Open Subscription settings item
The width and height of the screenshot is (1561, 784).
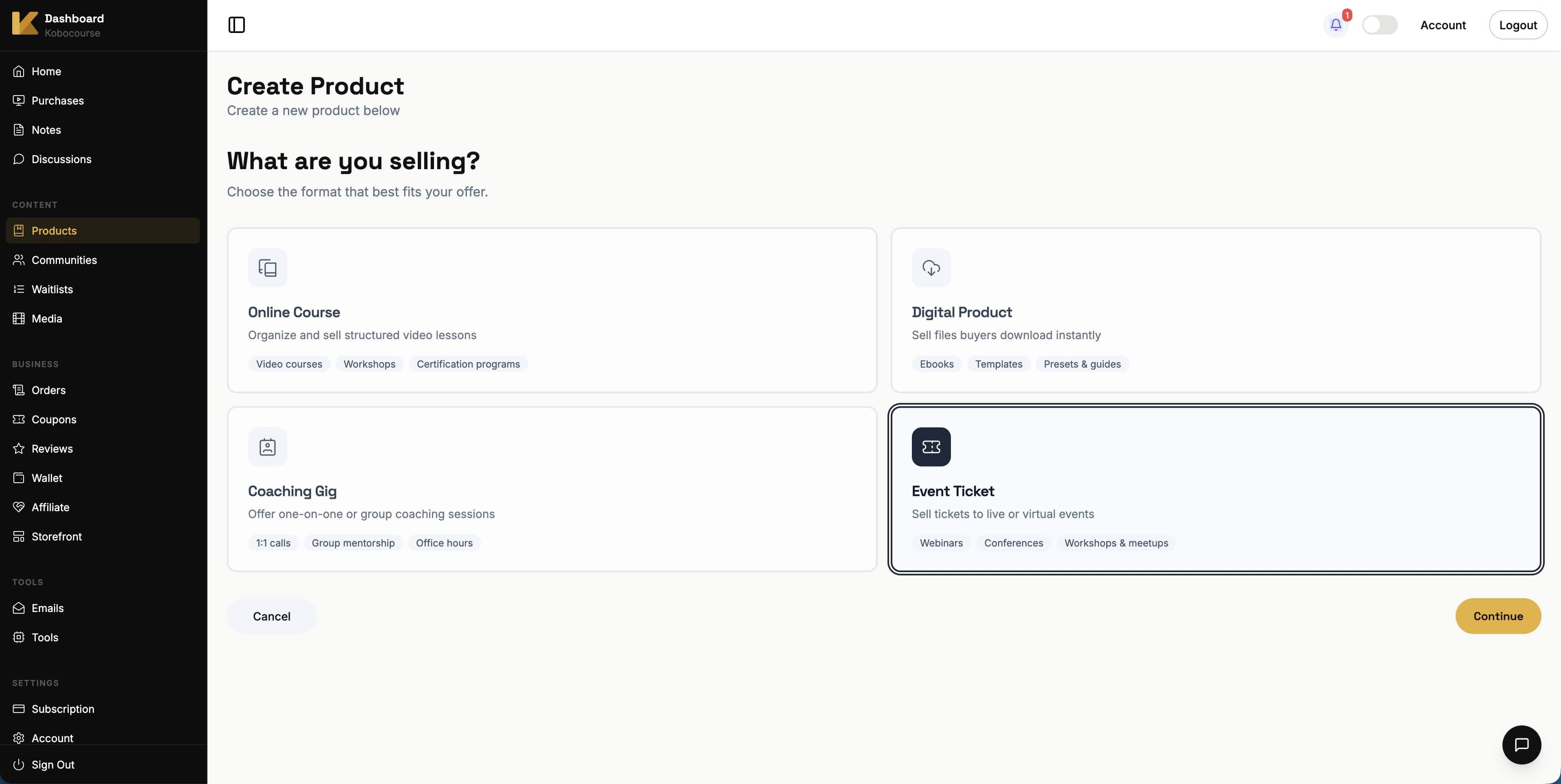(x=102, y=709)
